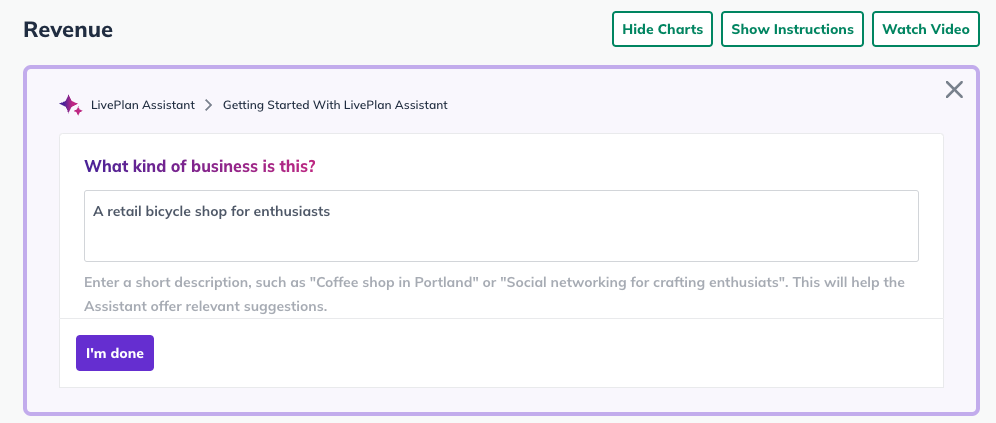Click the 'What kind of business is this?' heading
The width and height of the screenshot is (996, 423).
(x=199, y=167)
